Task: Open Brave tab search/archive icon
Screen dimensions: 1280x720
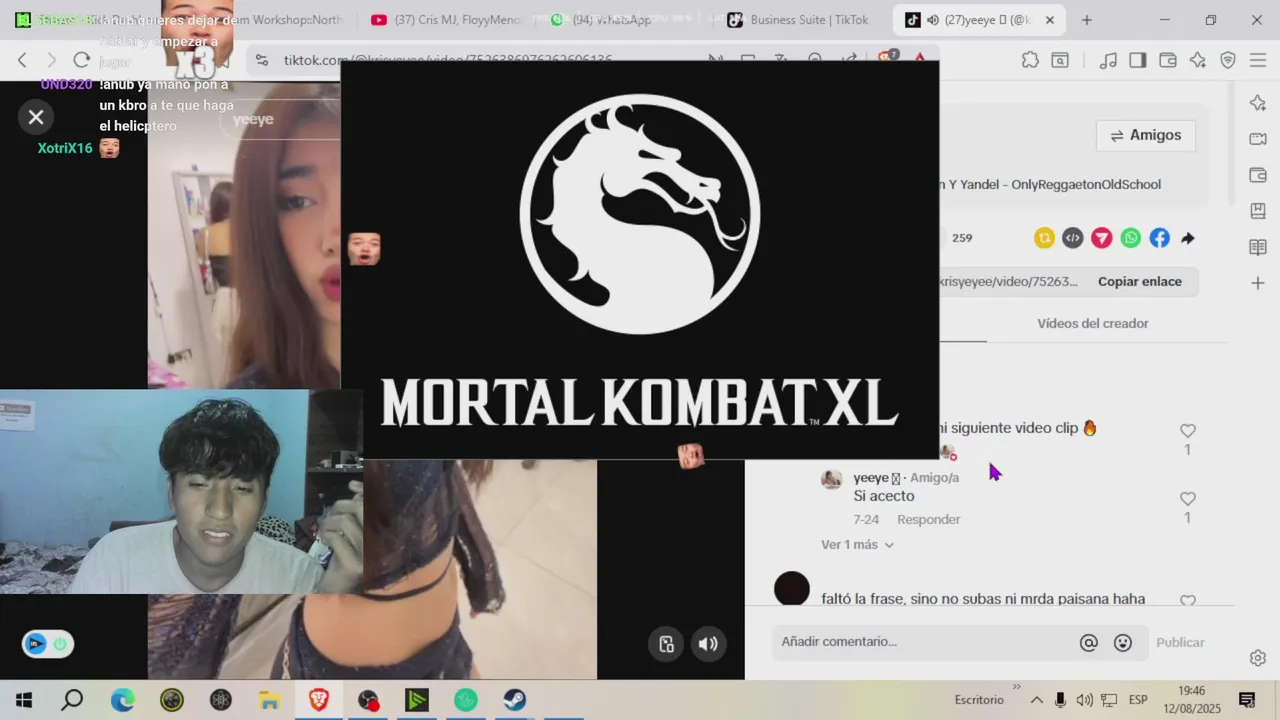Action: pos(1059,60)
